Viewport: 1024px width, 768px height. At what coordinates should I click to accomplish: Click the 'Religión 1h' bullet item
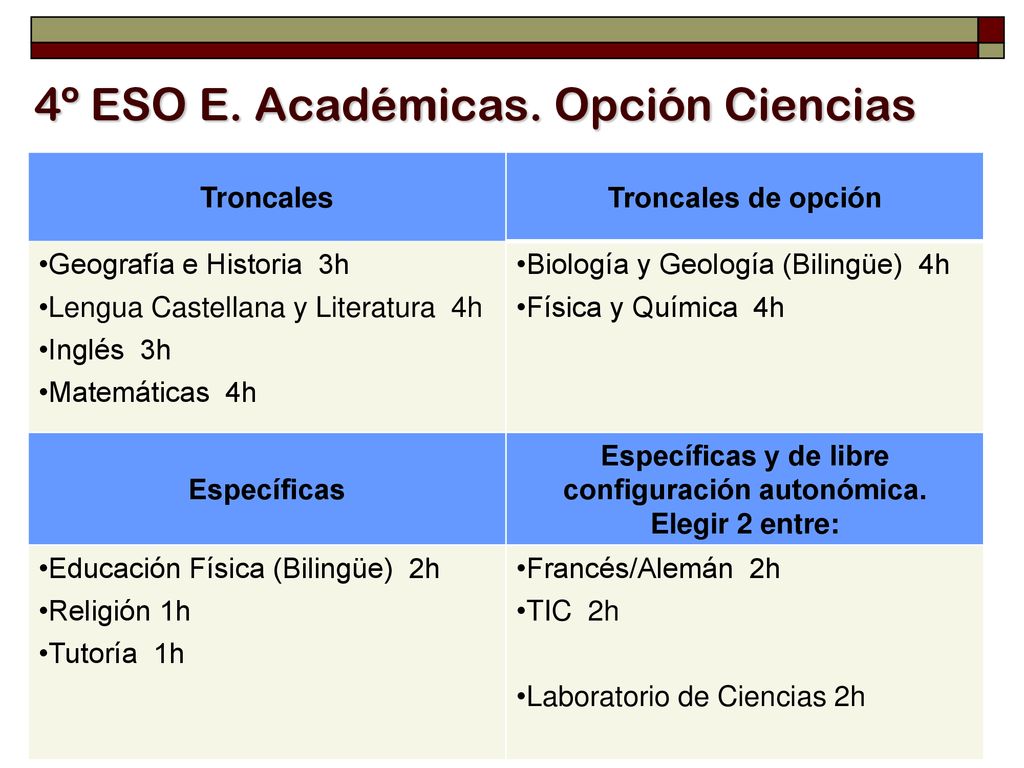point(114,612)
